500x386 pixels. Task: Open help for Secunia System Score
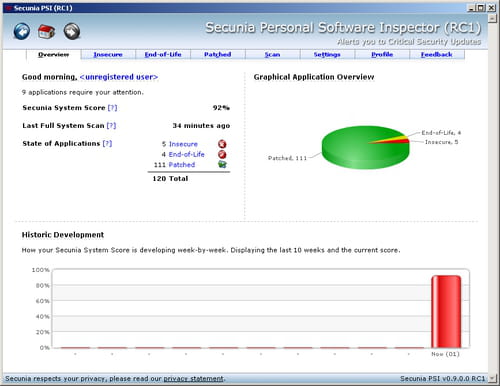[x=112, y=108]
